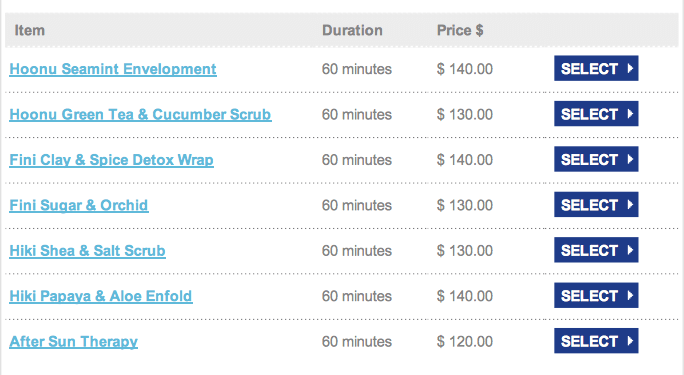This screenshot has width=684, height=375.
Task: Open Hiki Papaya & Aloe Enfold link
Action: [101, 296]
